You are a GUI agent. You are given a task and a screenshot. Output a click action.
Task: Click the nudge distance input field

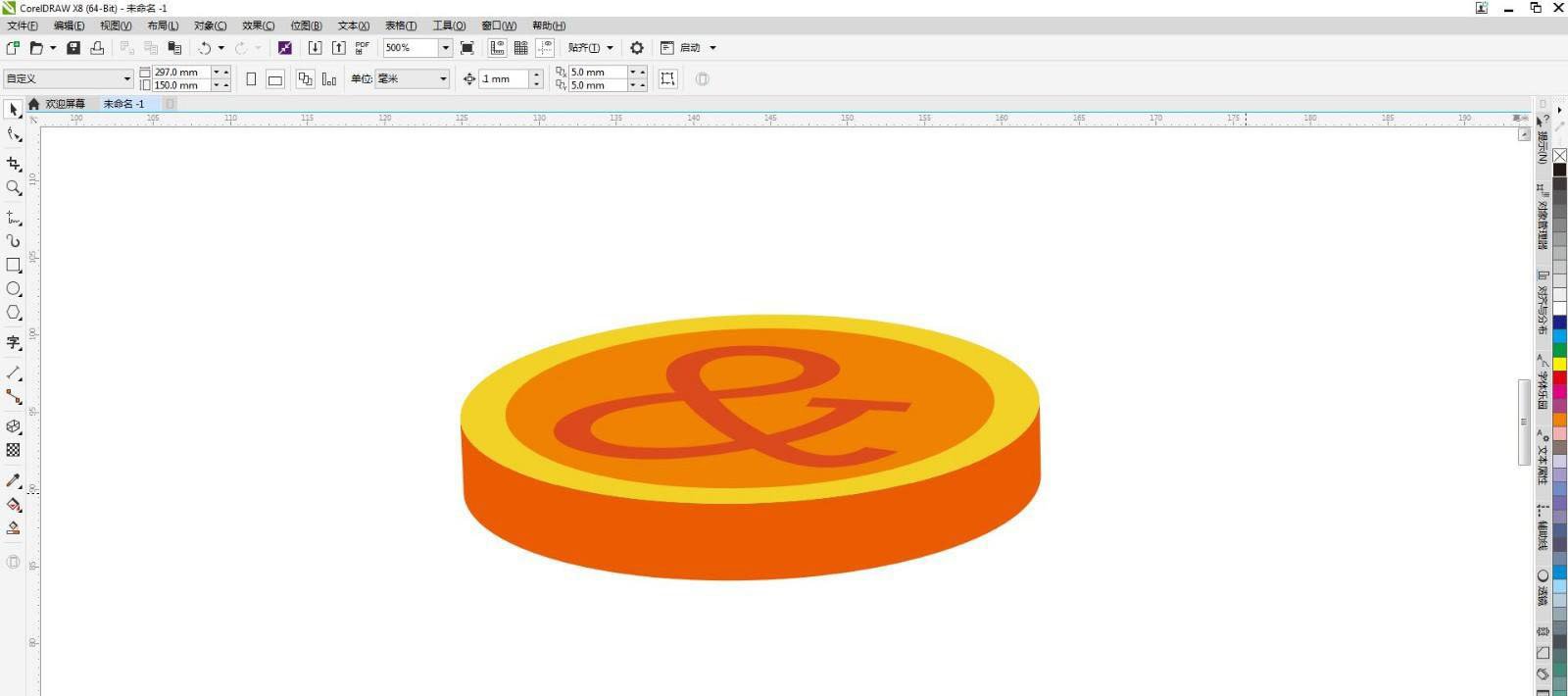click(x=504, y=79)
